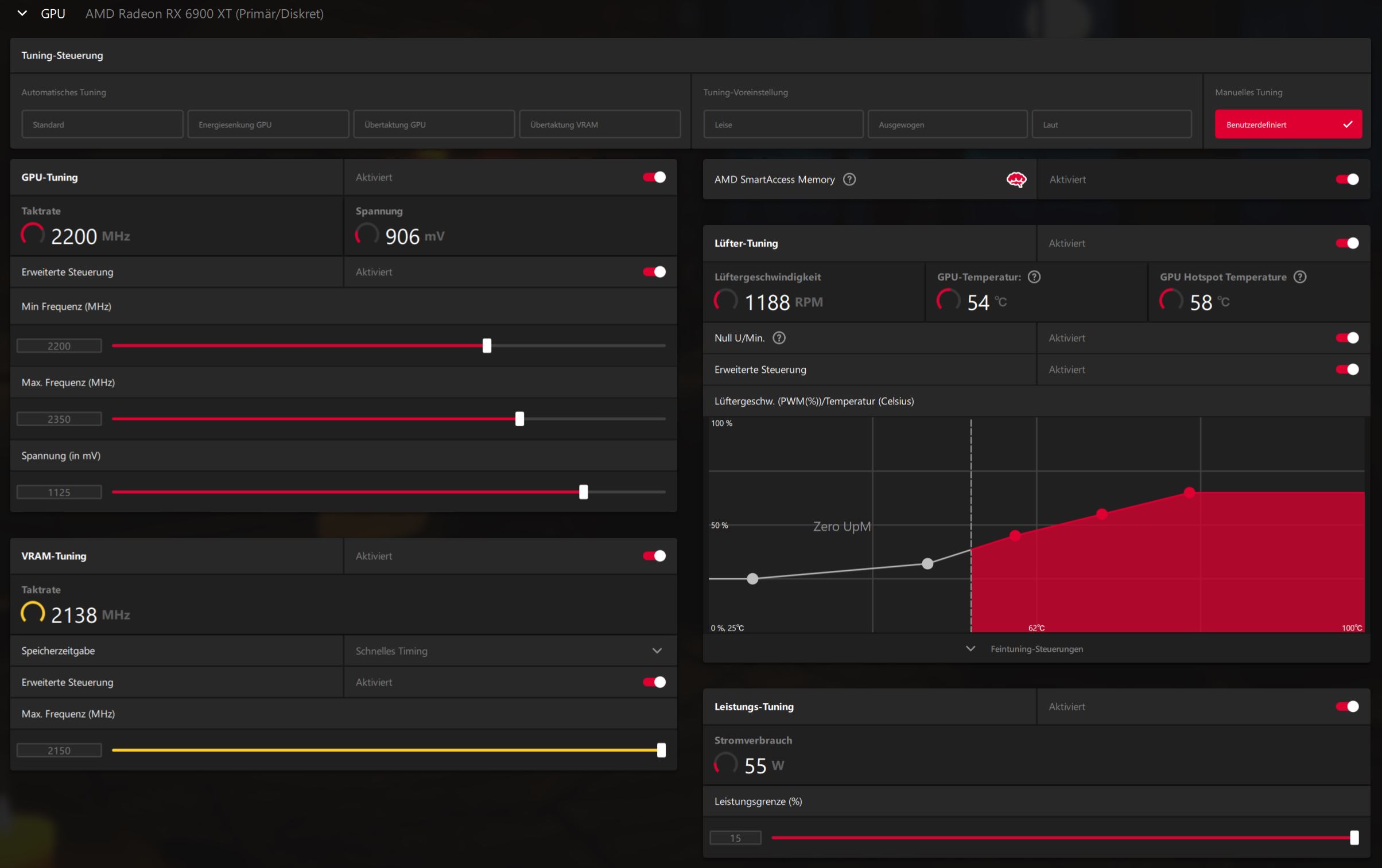Click the AMD SmartAccess Memory help icon
This screenshot has width=1382, height=868.
849,180
